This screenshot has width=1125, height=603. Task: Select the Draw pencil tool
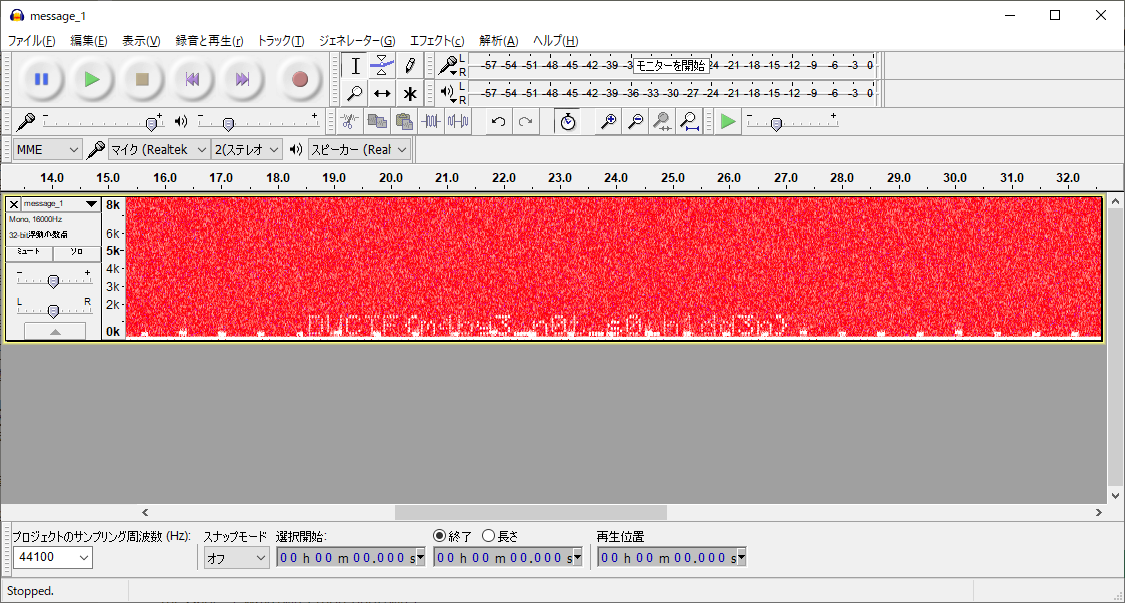click(x=410, y=66)
